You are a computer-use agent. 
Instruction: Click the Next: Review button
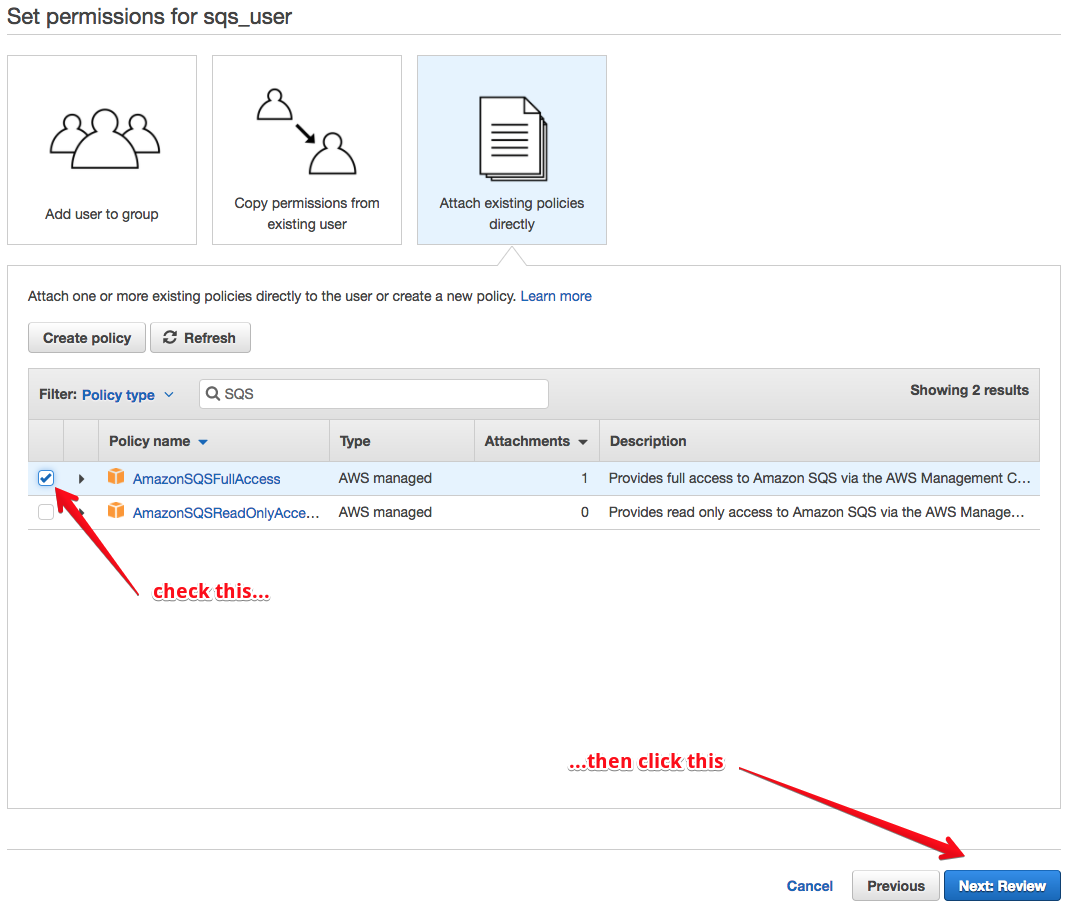point(1002,886)
